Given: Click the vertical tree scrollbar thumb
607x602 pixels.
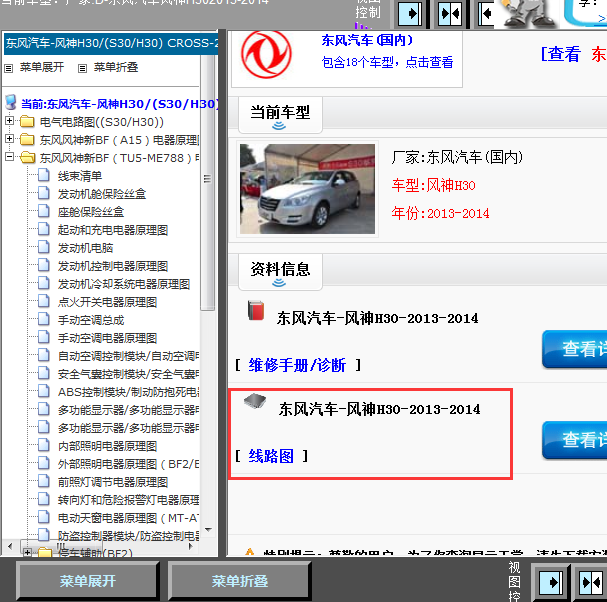Looking at the screenshot, I should pos(208,182).
